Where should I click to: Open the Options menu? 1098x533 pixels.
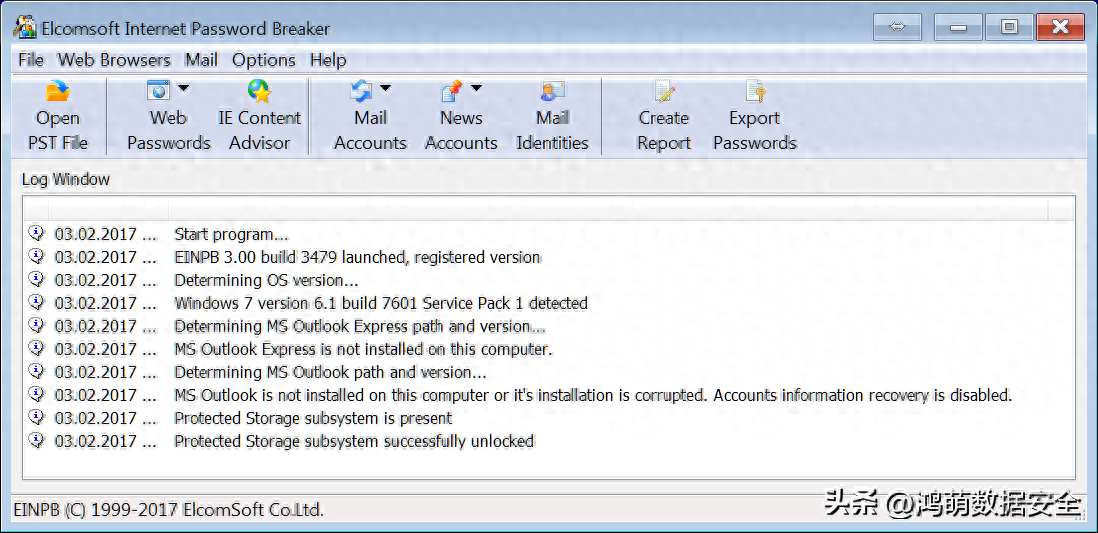point(264,60)
